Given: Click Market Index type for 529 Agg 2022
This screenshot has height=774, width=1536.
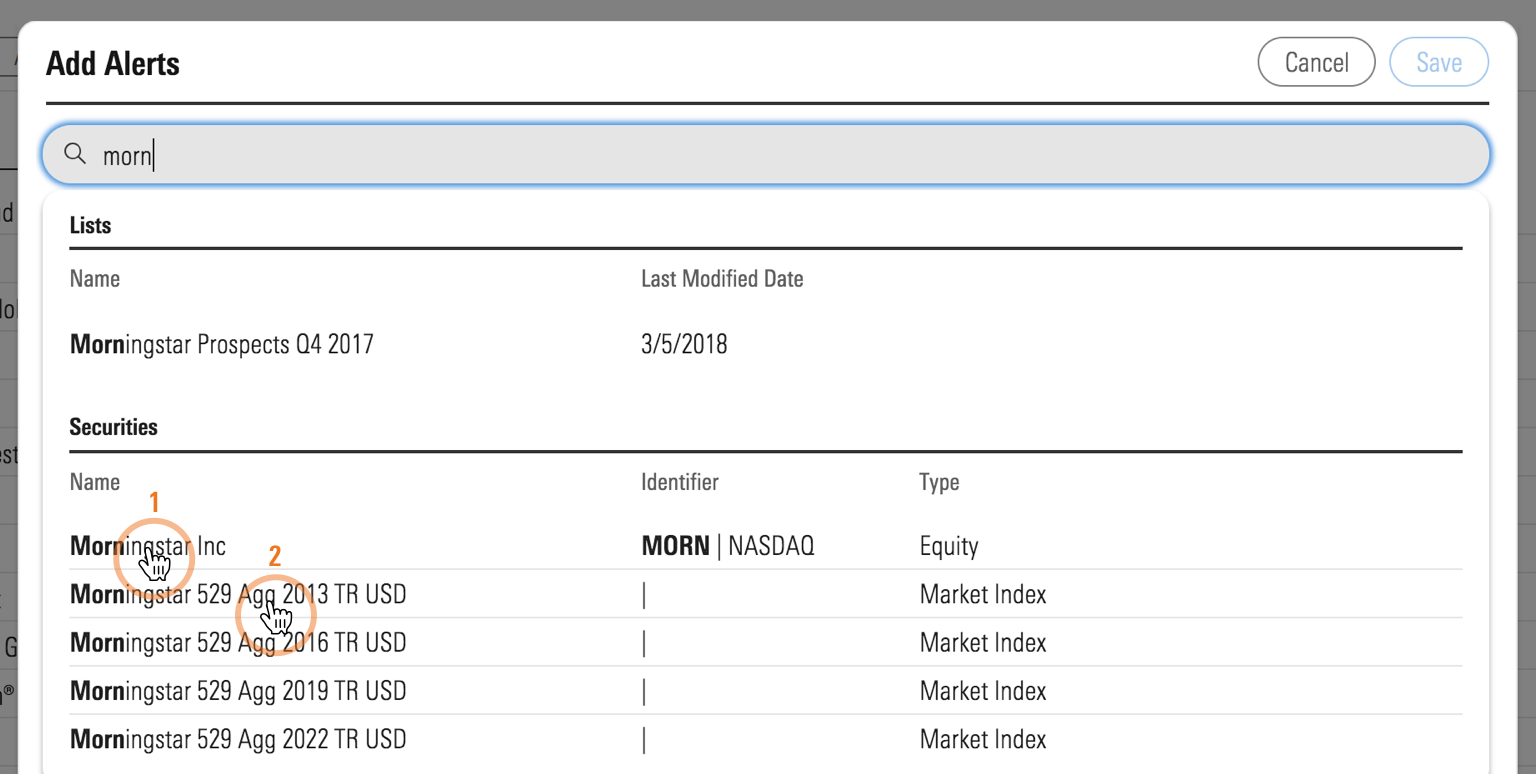Looking at the screenshot, I should tap(983, 740).
